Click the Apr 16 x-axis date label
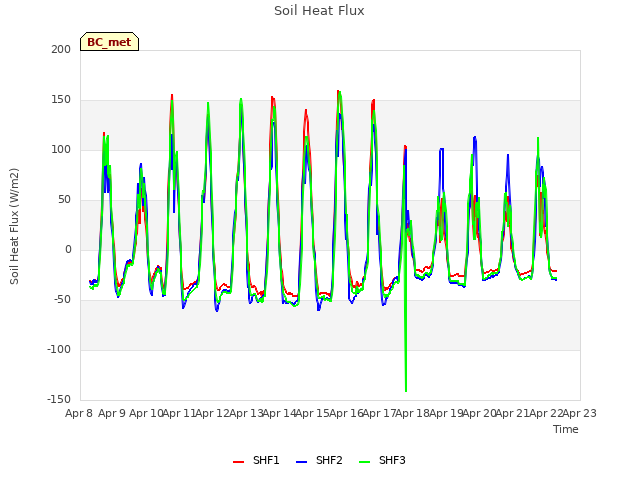The height and width of the screenshot is (480, 640). coord(346,413)
